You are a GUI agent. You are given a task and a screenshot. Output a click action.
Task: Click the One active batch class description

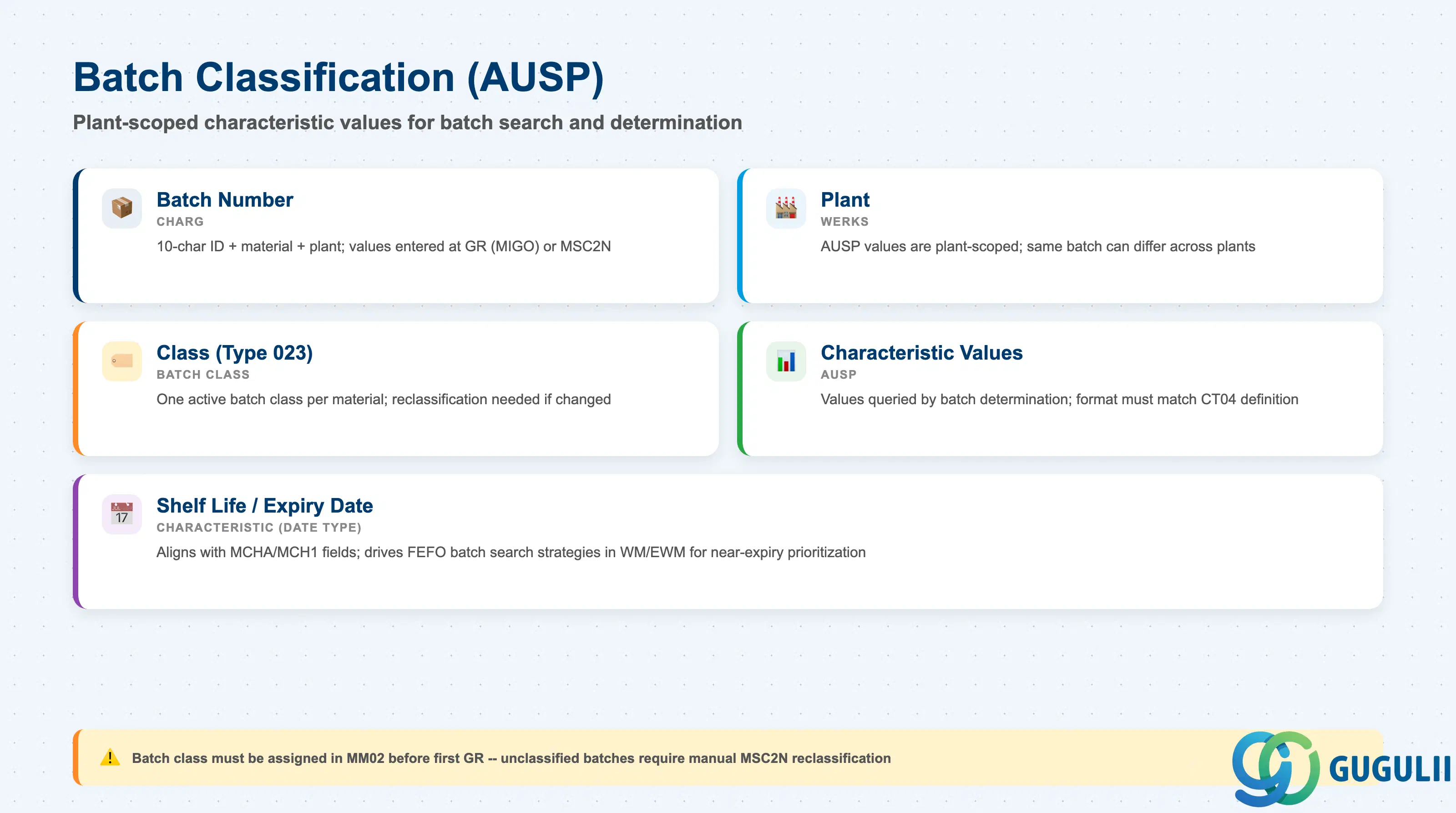(384, 399)
